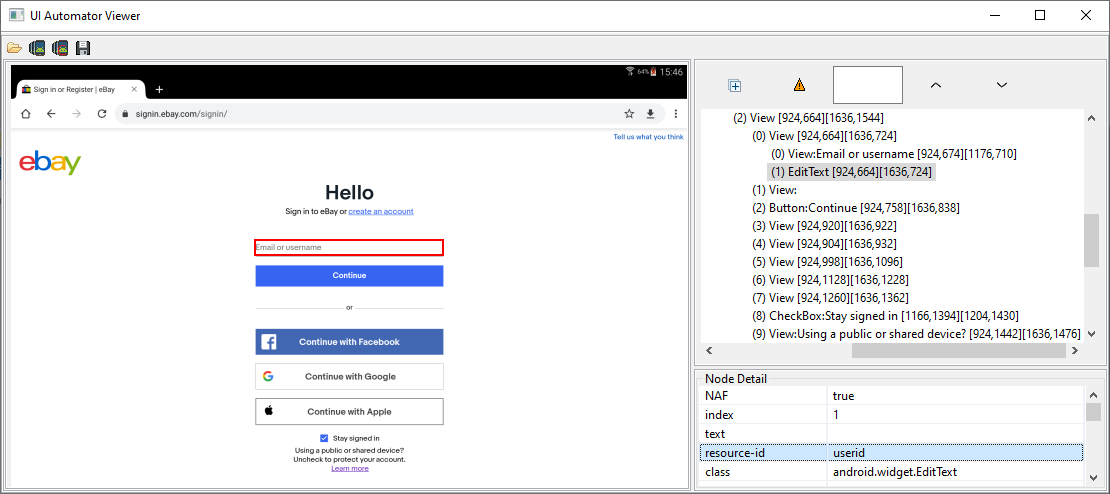Viewport: 1110px width, 494px height.
Task: Click the 'Tell us what you think' link
Action: pyautogui.click(x=648, y=137)
